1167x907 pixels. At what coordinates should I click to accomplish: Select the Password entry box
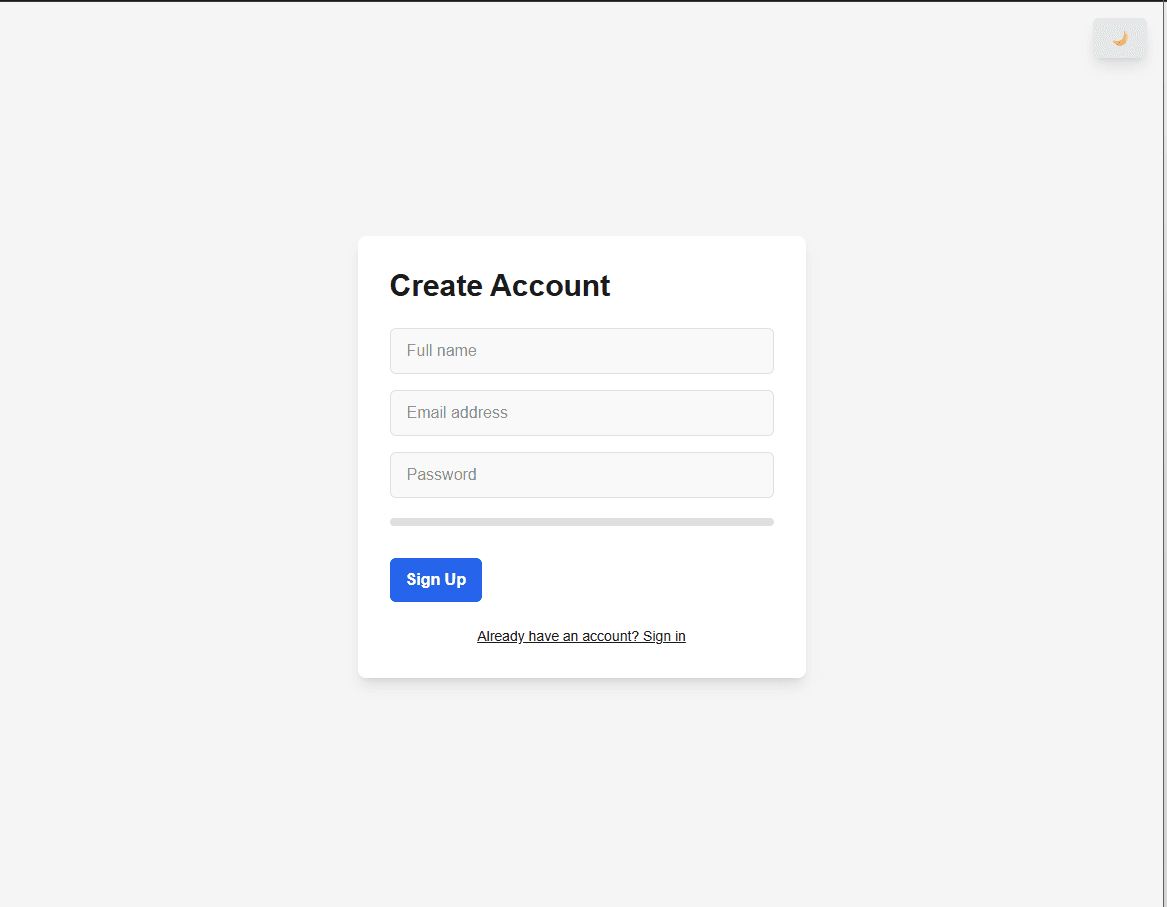coord(581,475)
